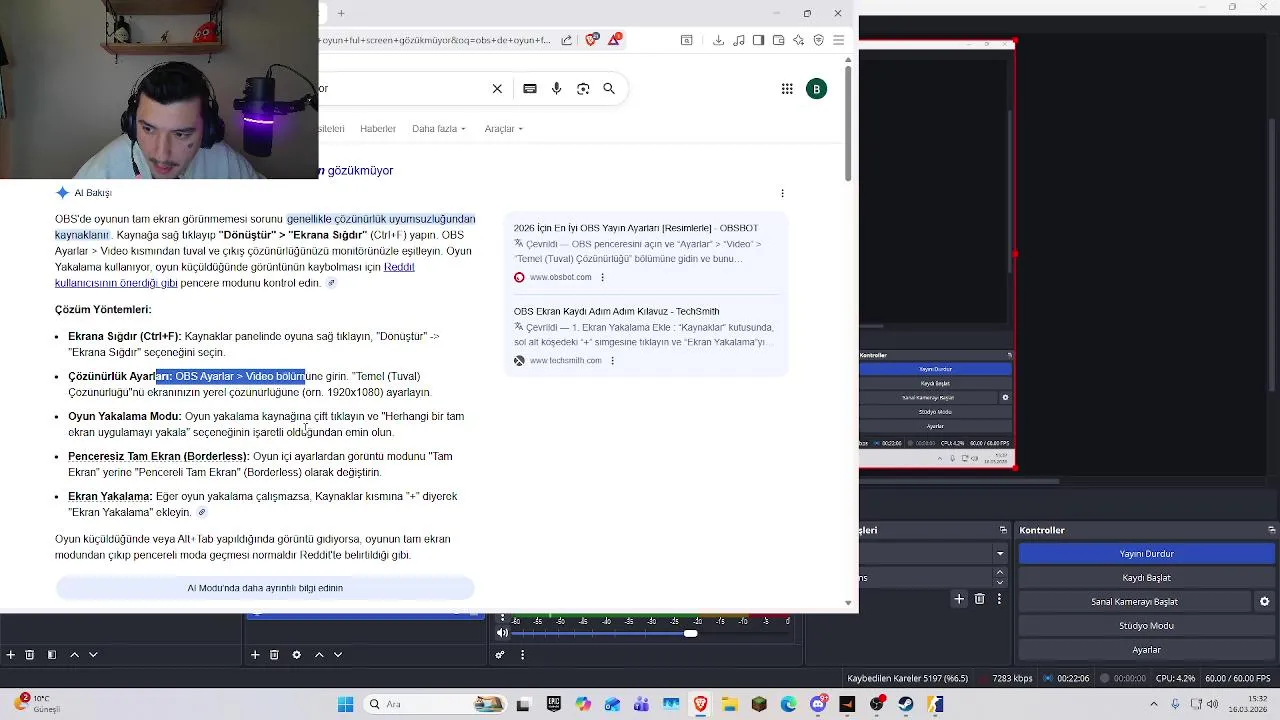Open the obsbot.com OBS Yayın Ayarları result

coord(636,228)
